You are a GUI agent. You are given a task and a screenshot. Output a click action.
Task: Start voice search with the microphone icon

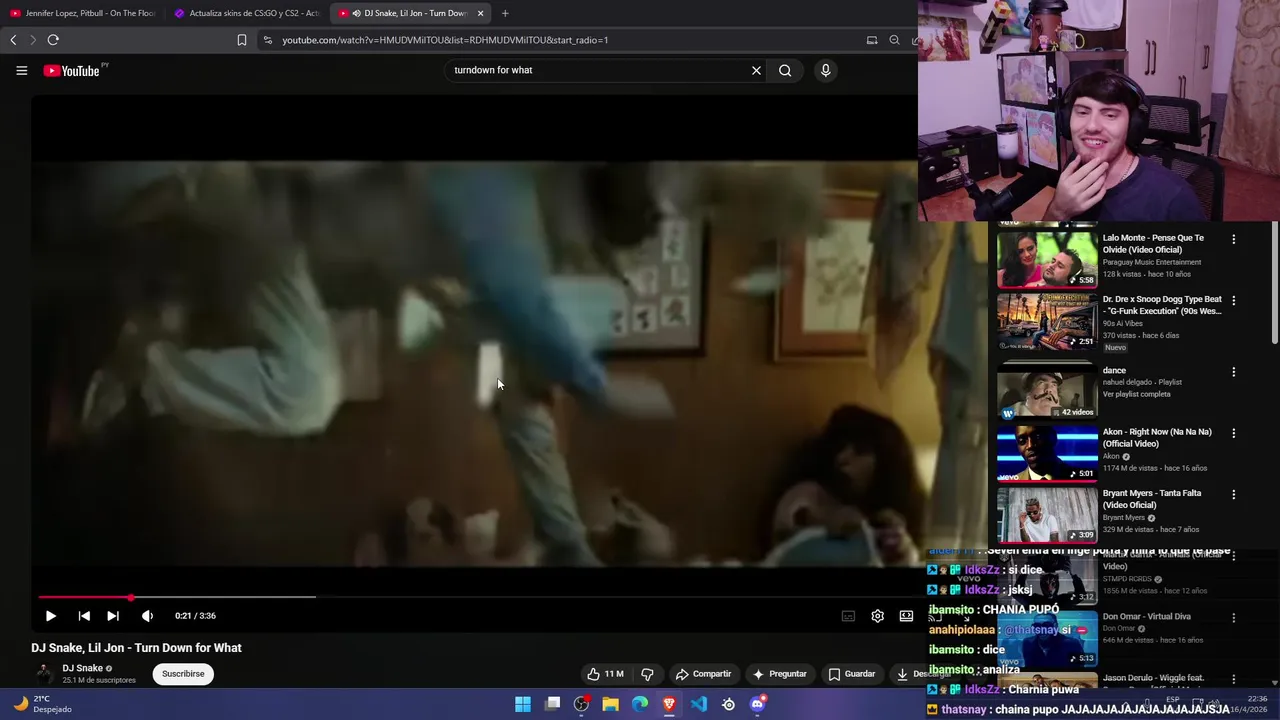pyautogui.click(x=825, y=70)
